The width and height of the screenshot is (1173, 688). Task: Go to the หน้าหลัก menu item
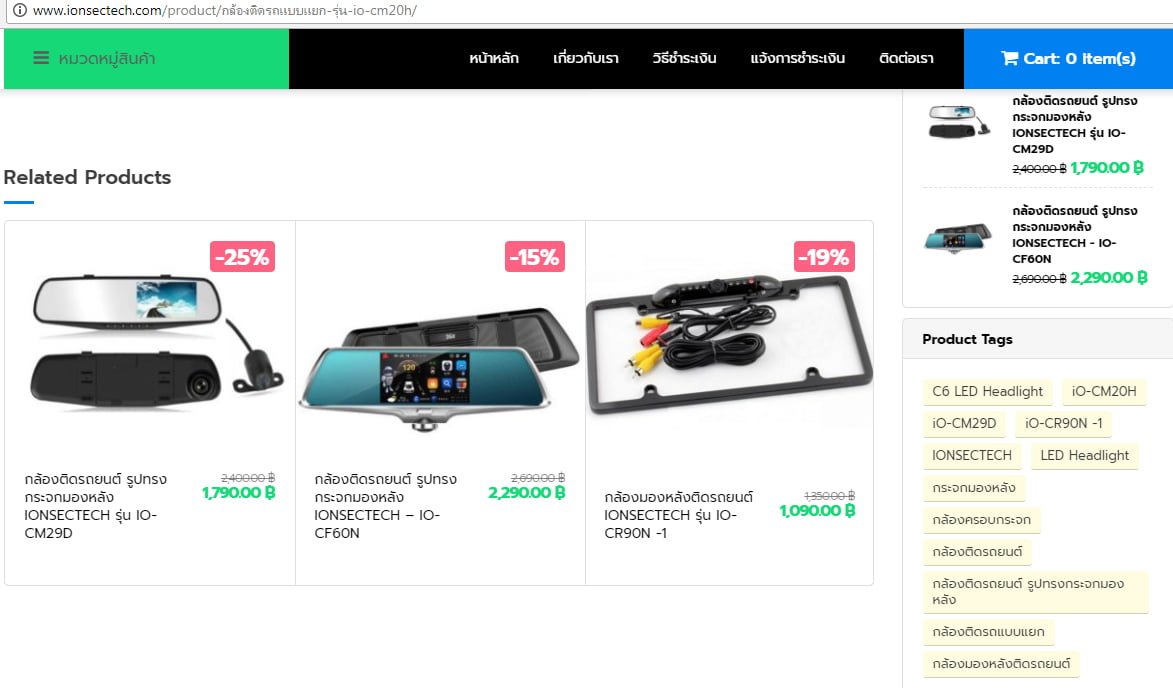[494, 58]
